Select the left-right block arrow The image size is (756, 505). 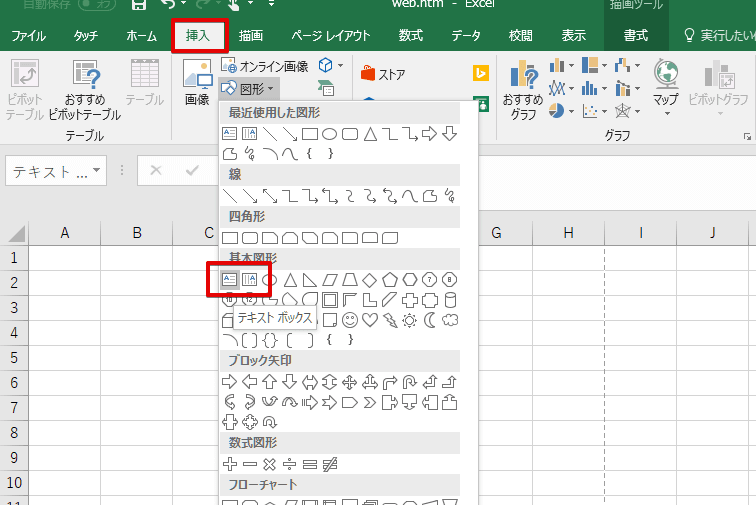(310, 382)
